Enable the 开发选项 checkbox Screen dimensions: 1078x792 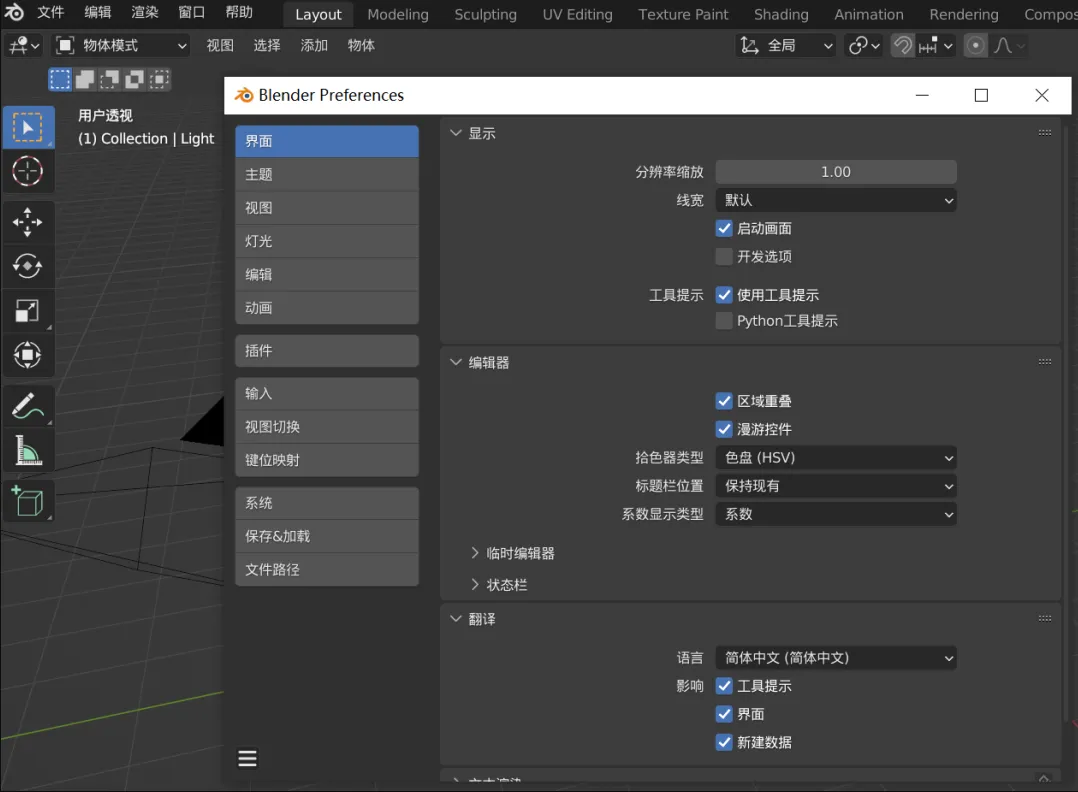(x=725, y=257)
